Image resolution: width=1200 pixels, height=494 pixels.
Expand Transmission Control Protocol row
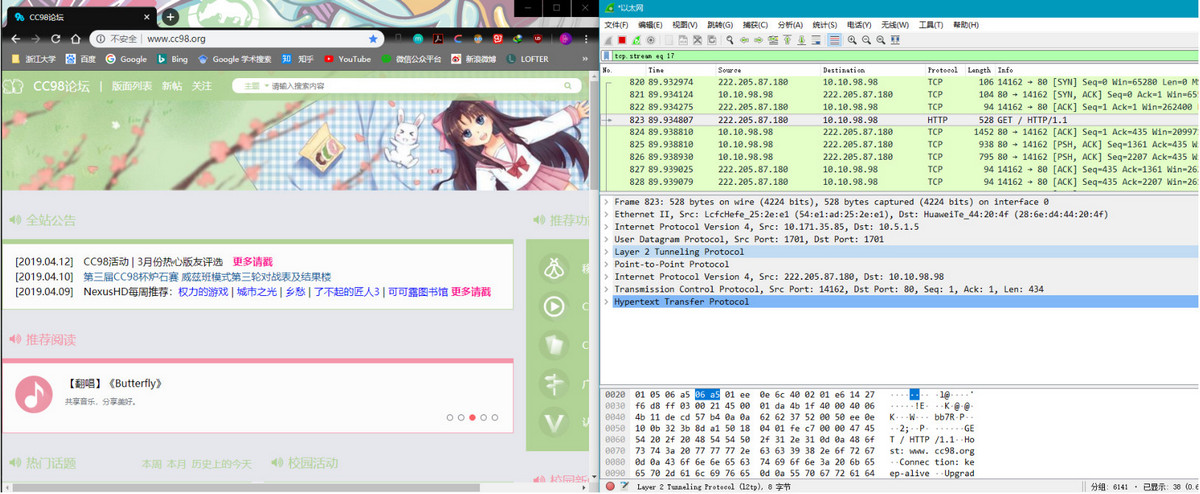pyautogui.click(x=606, y=289)
